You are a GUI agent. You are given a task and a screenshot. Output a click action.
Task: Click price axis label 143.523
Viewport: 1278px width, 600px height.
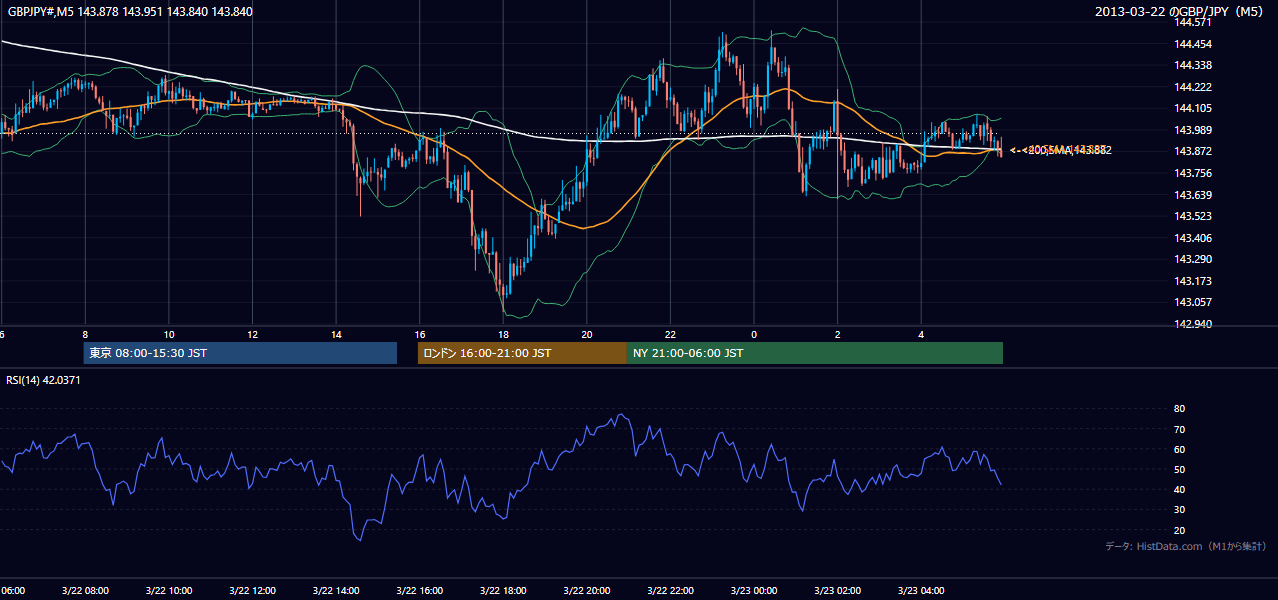tap(1194, 216)
